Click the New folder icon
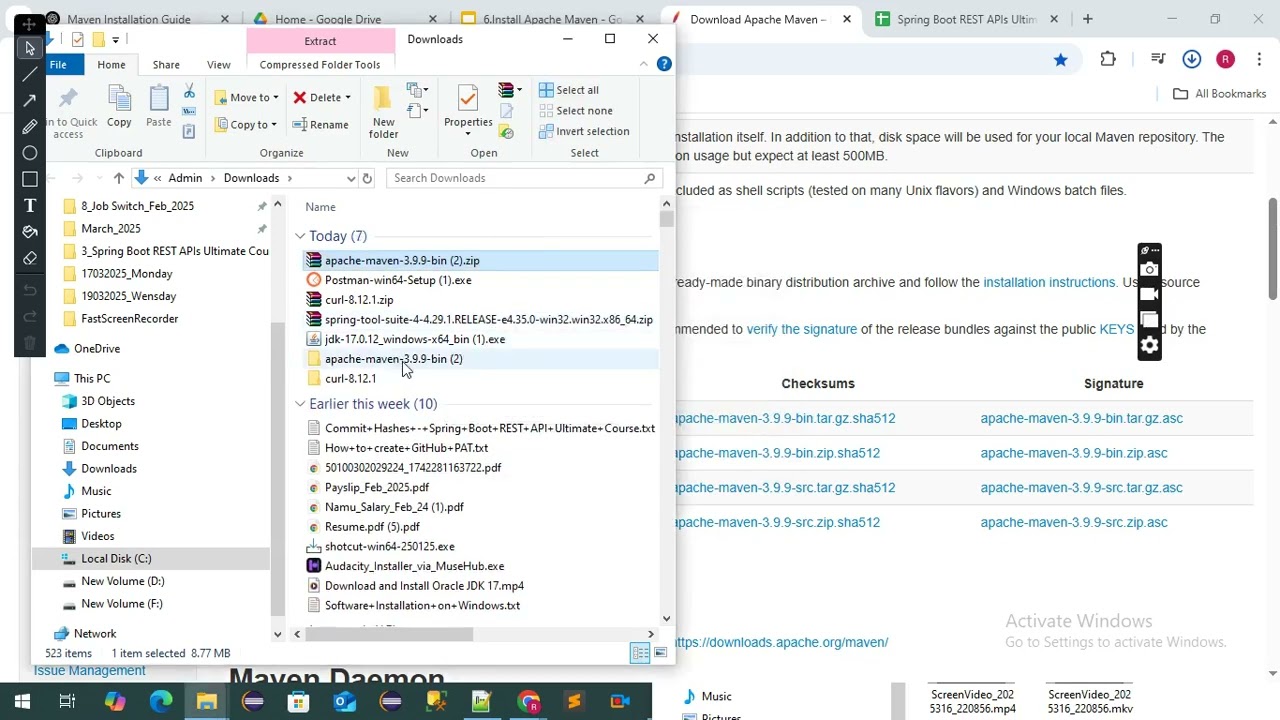Screen dimensions: 1280x720 tap(383, 112)
